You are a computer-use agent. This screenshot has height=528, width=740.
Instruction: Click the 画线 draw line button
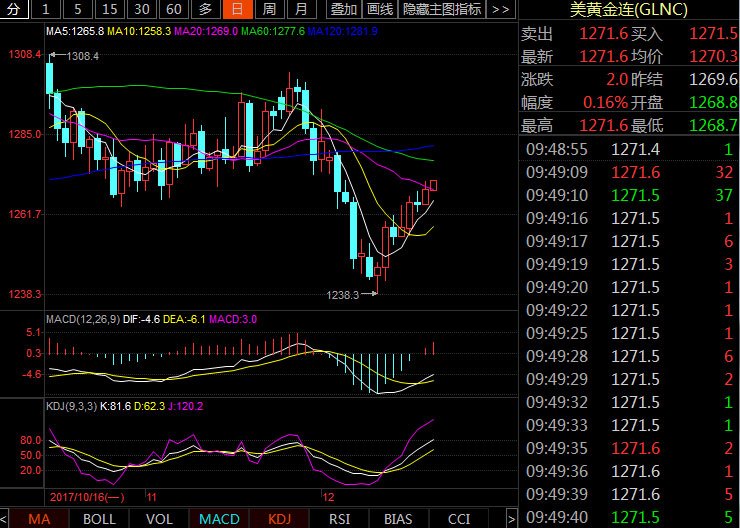pyautogui.click(x=380, y=9)
